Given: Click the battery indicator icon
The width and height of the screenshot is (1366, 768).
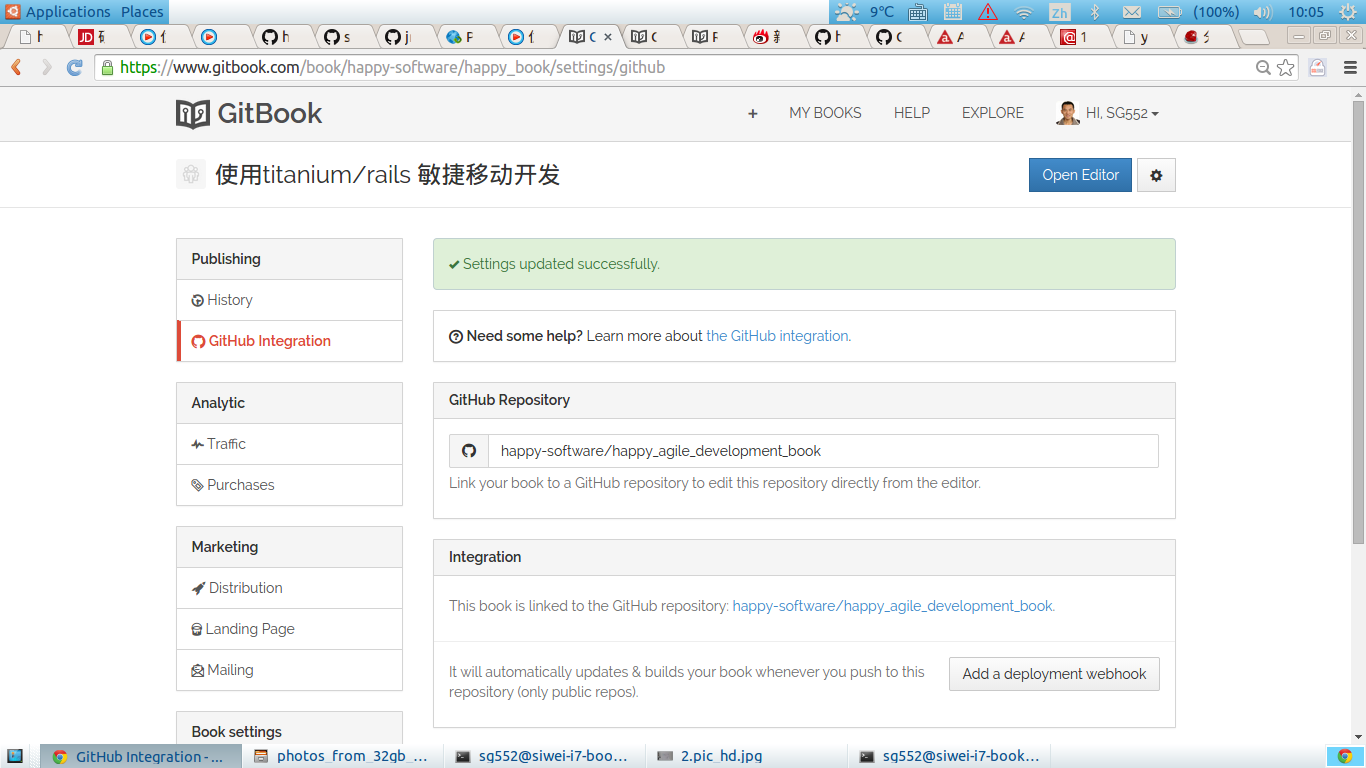Looking at the screenshot, I should pyautogui.click(x=1169, y=12).
